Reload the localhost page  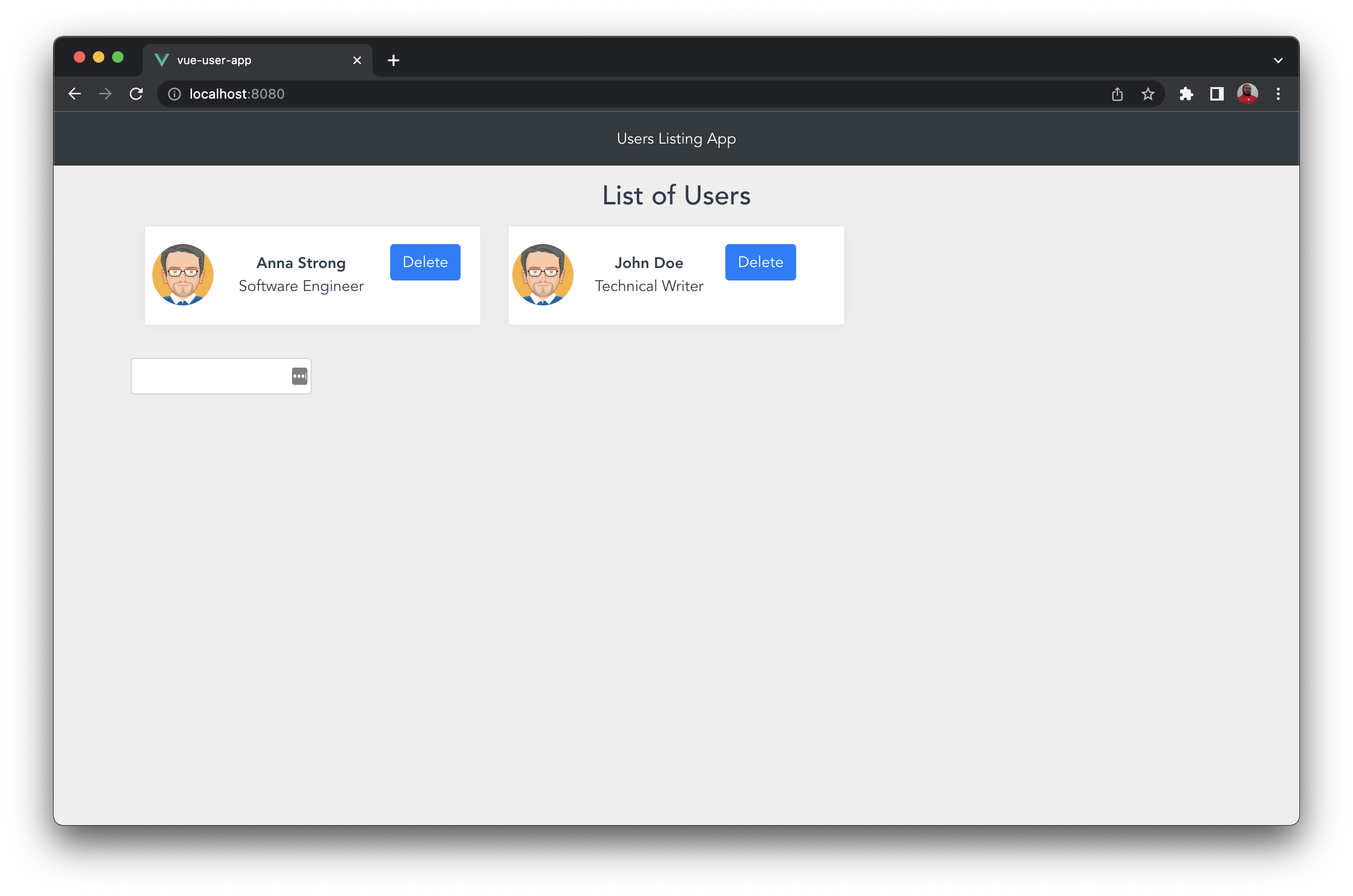[136, 94]
